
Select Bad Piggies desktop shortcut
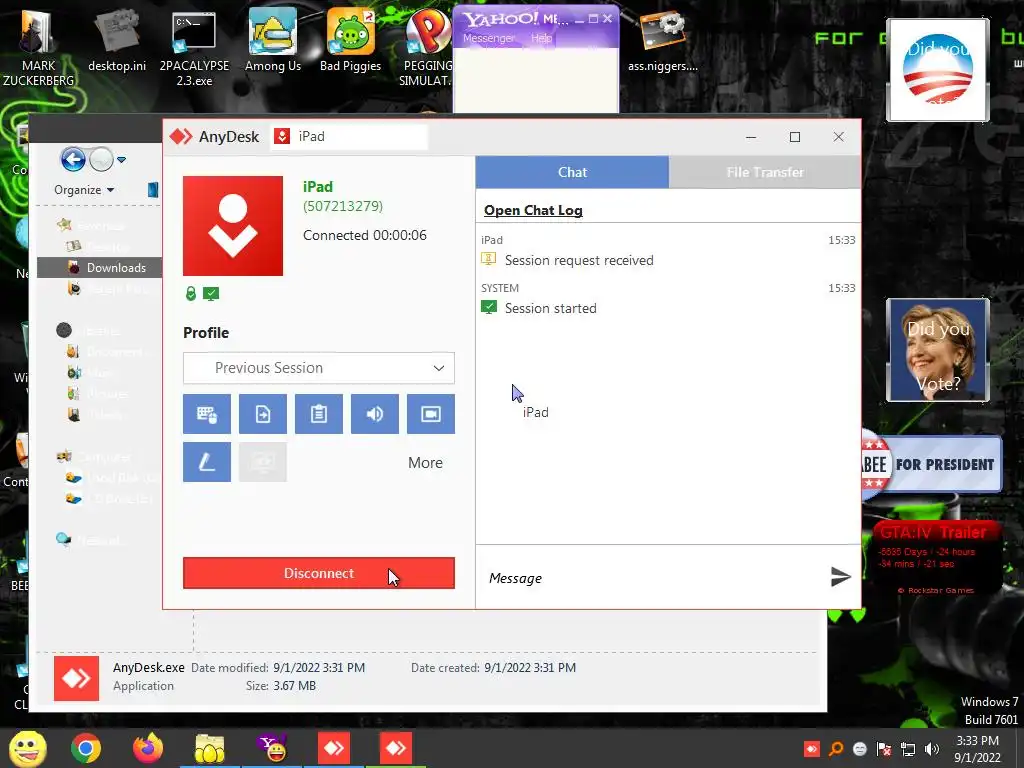point(351,42)
